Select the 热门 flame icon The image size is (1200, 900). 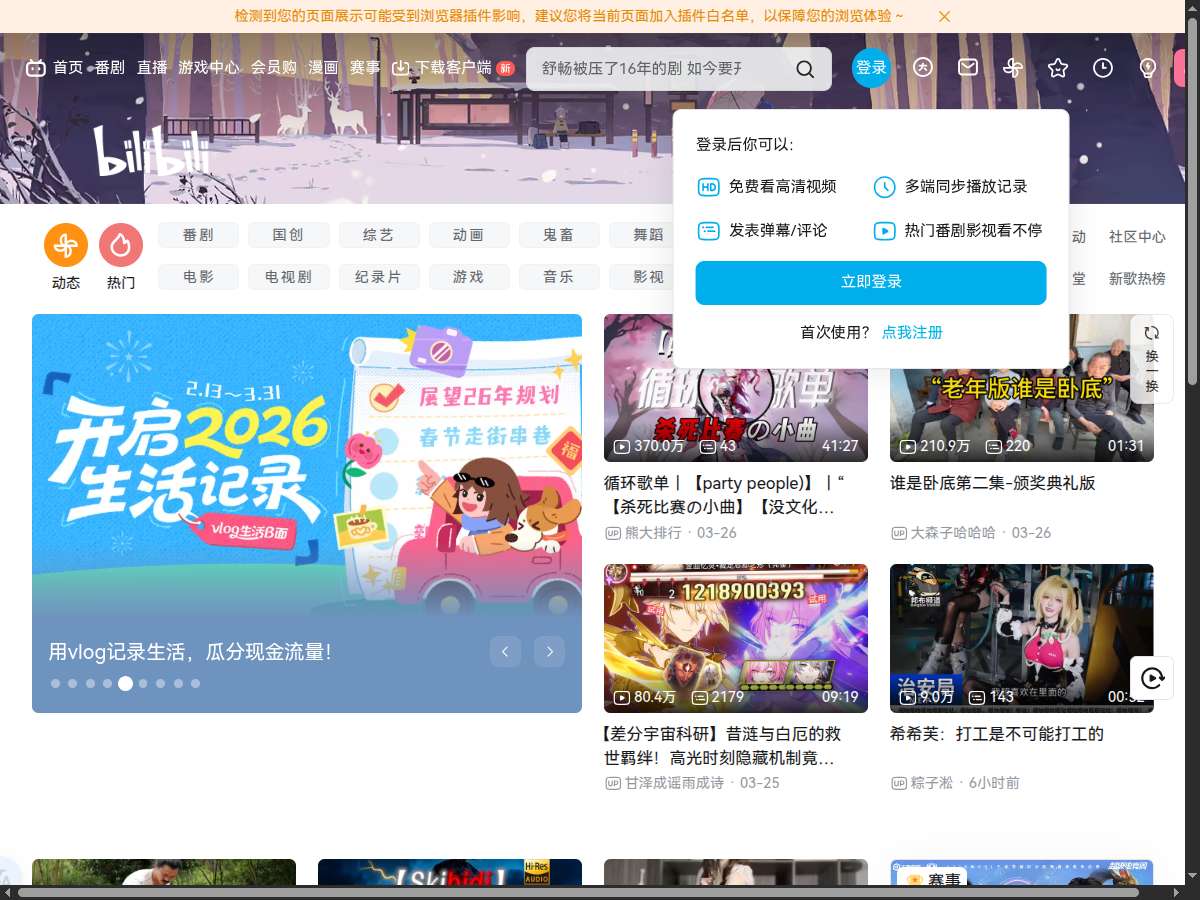(x=121, y=245)
